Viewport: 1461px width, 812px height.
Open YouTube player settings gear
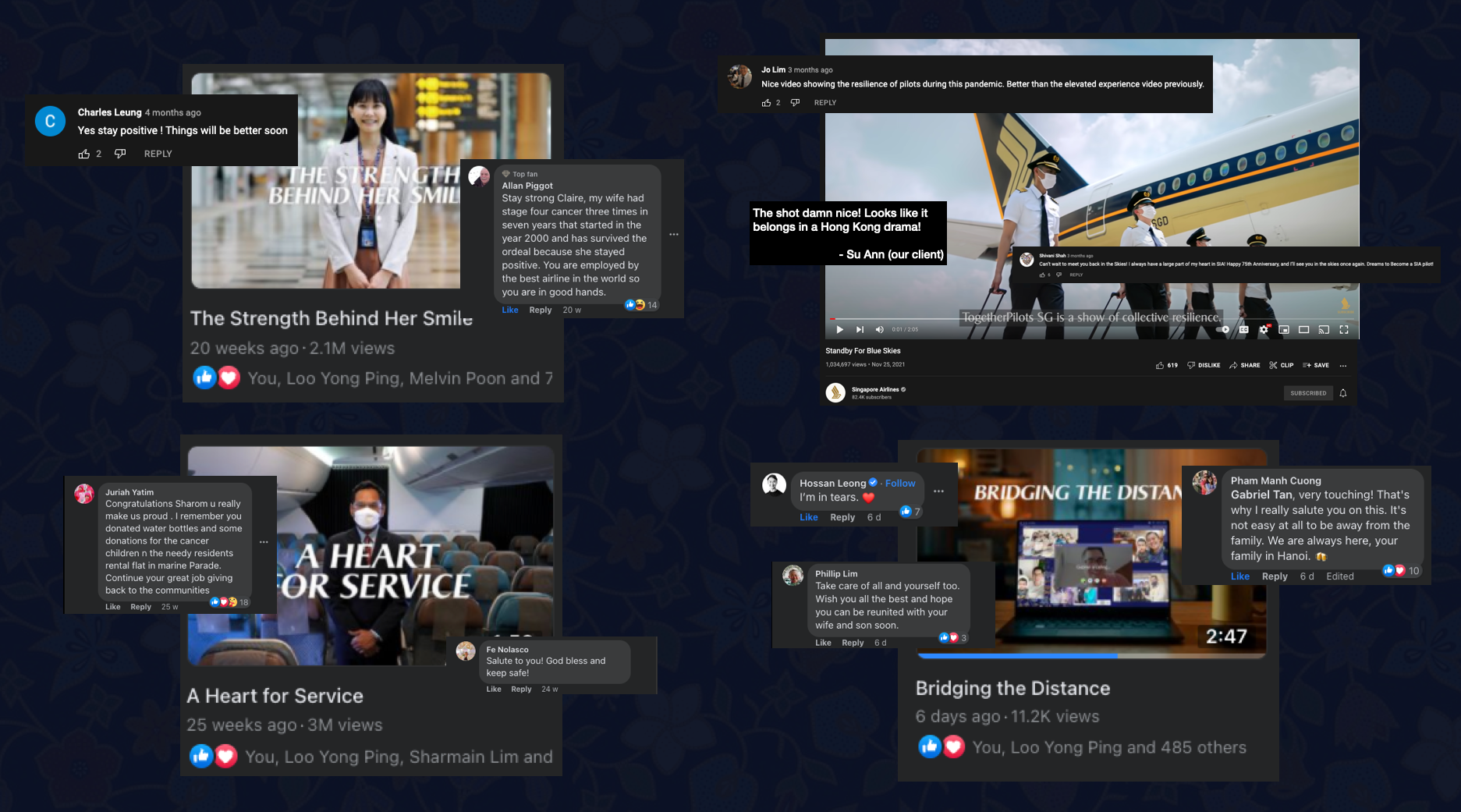pyautogui.click(x=1264, y=329)
